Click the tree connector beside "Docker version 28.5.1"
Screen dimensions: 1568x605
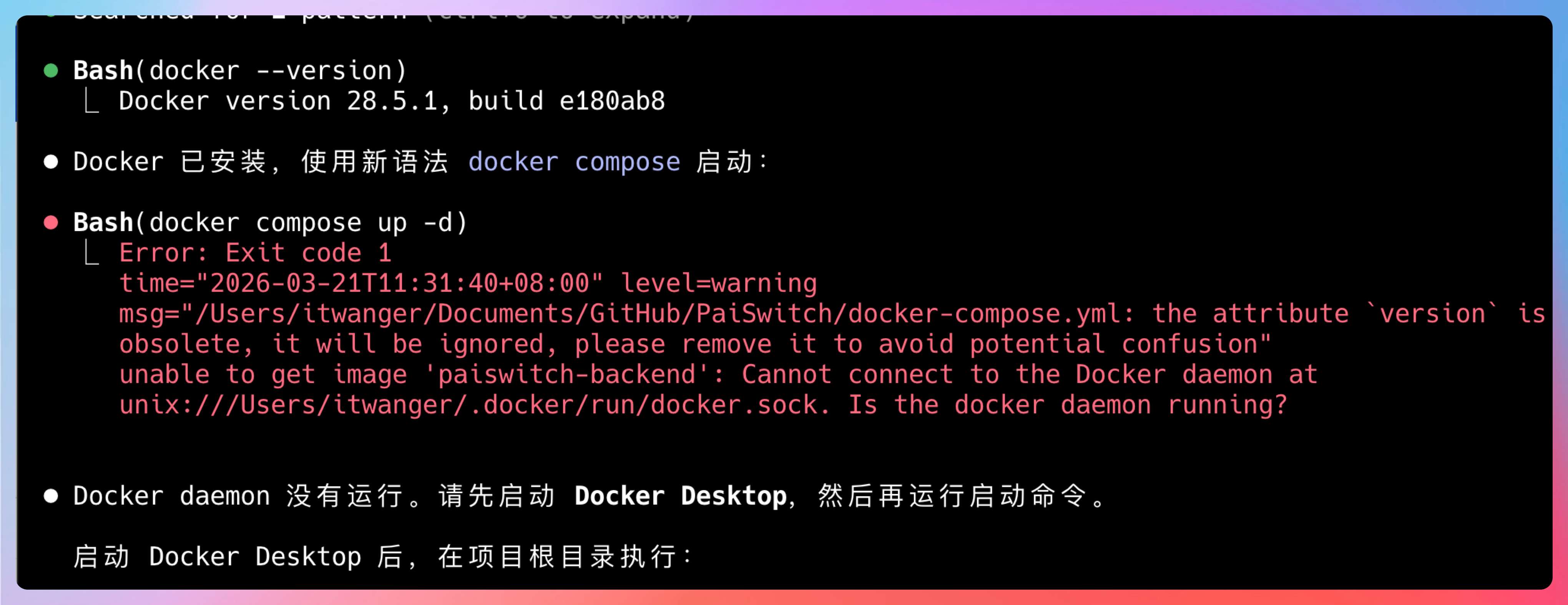[x=91, y=101]
